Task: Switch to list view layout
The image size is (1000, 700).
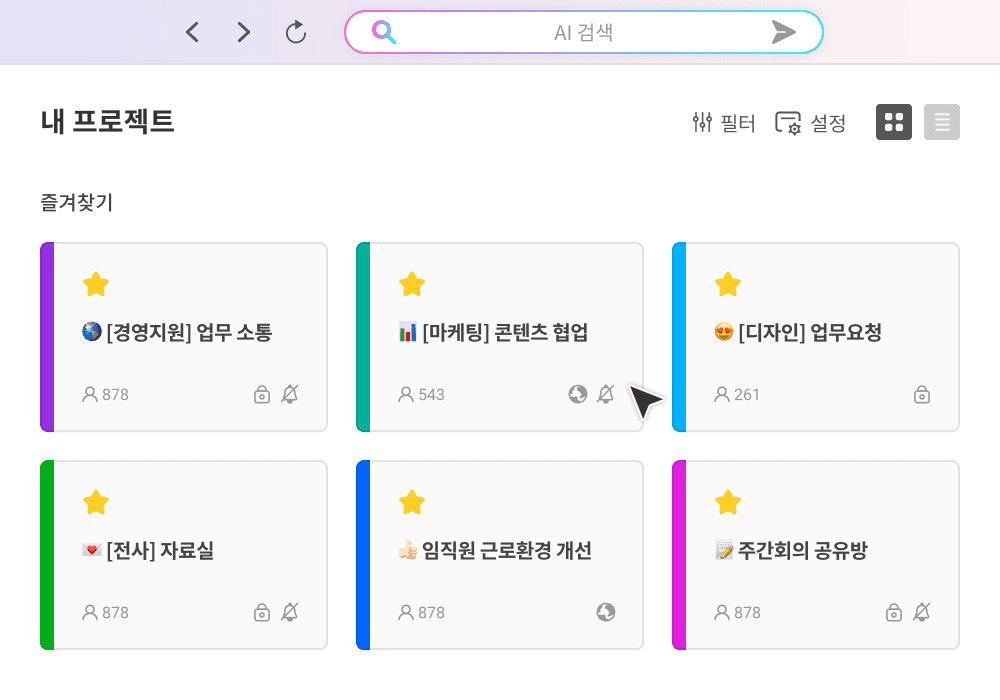Action: coord(942,122)
